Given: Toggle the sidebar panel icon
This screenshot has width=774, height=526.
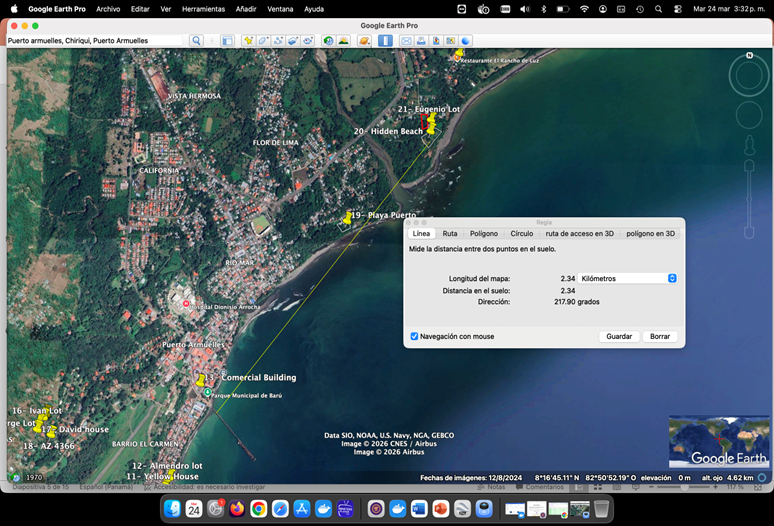Looking at the screenshot, I should click(x=227, y=40).
